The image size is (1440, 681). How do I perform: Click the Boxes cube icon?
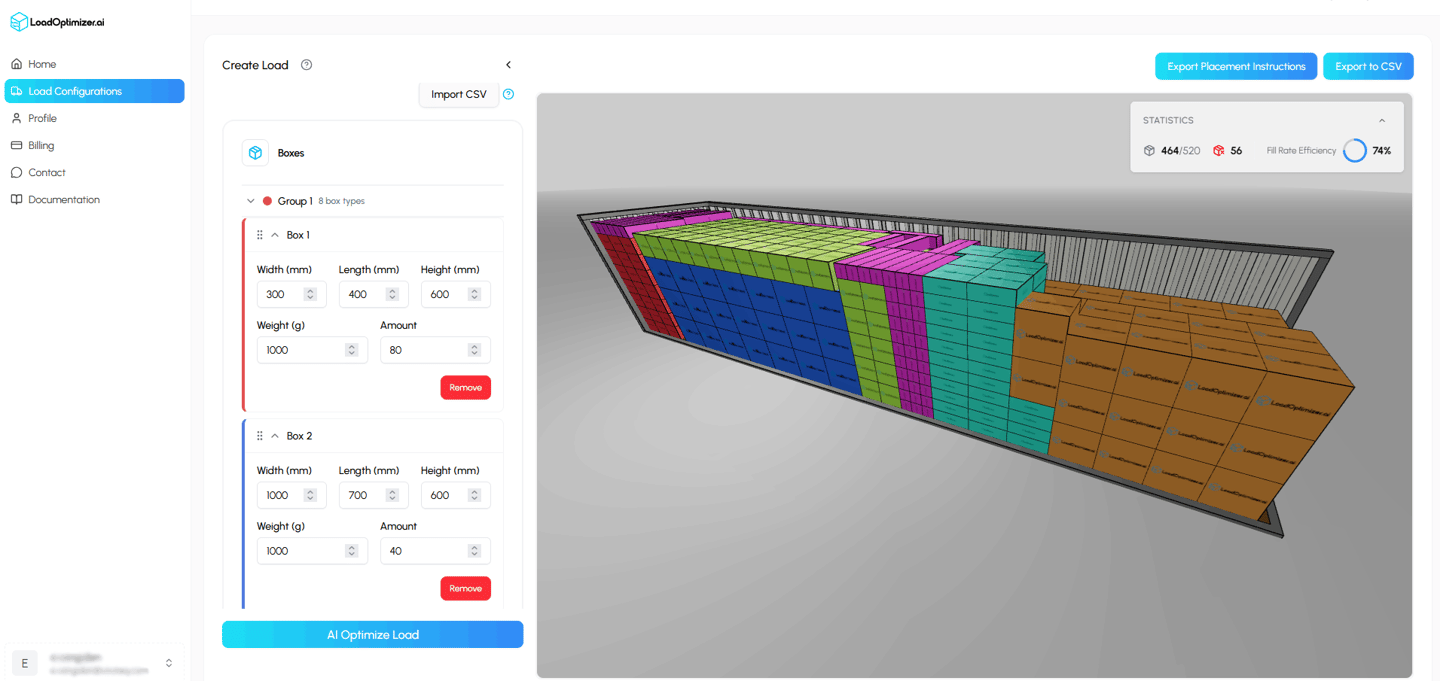pos(255,153)
